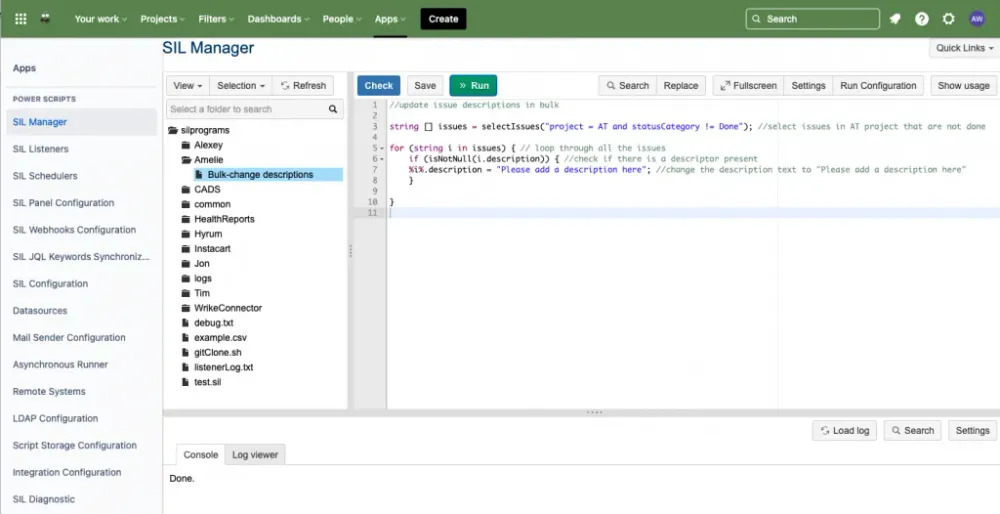The width and height of the screenshot is (1000, 514).
Task: Click the Instacart folder icon
Action: click(186, 249)
